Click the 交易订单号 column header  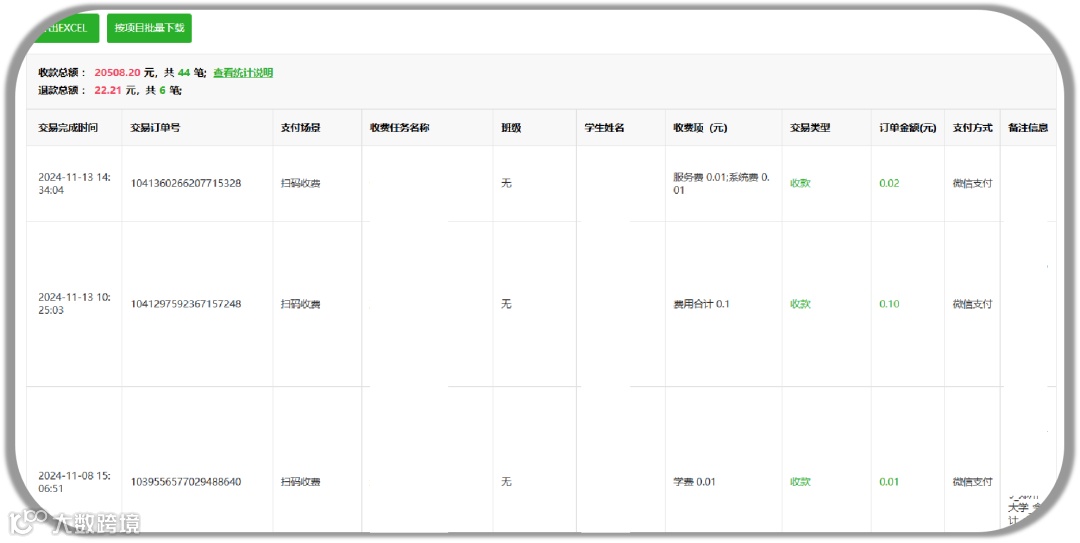tap(155, 127)
